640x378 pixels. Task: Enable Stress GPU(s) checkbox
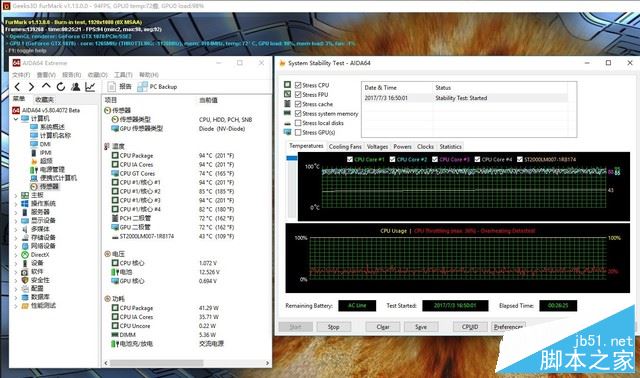pos(298,133)
